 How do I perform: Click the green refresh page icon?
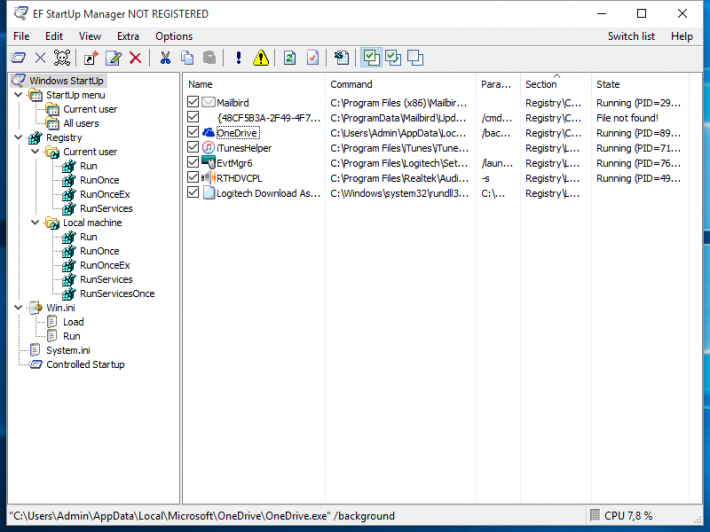point(290,58)
